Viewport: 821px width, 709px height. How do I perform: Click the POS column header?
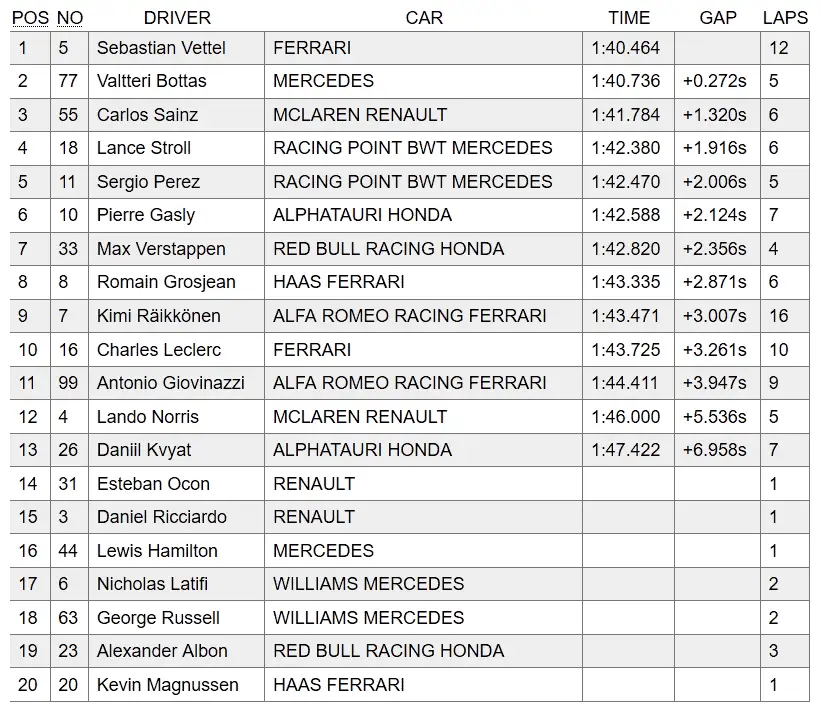(28, 18)
